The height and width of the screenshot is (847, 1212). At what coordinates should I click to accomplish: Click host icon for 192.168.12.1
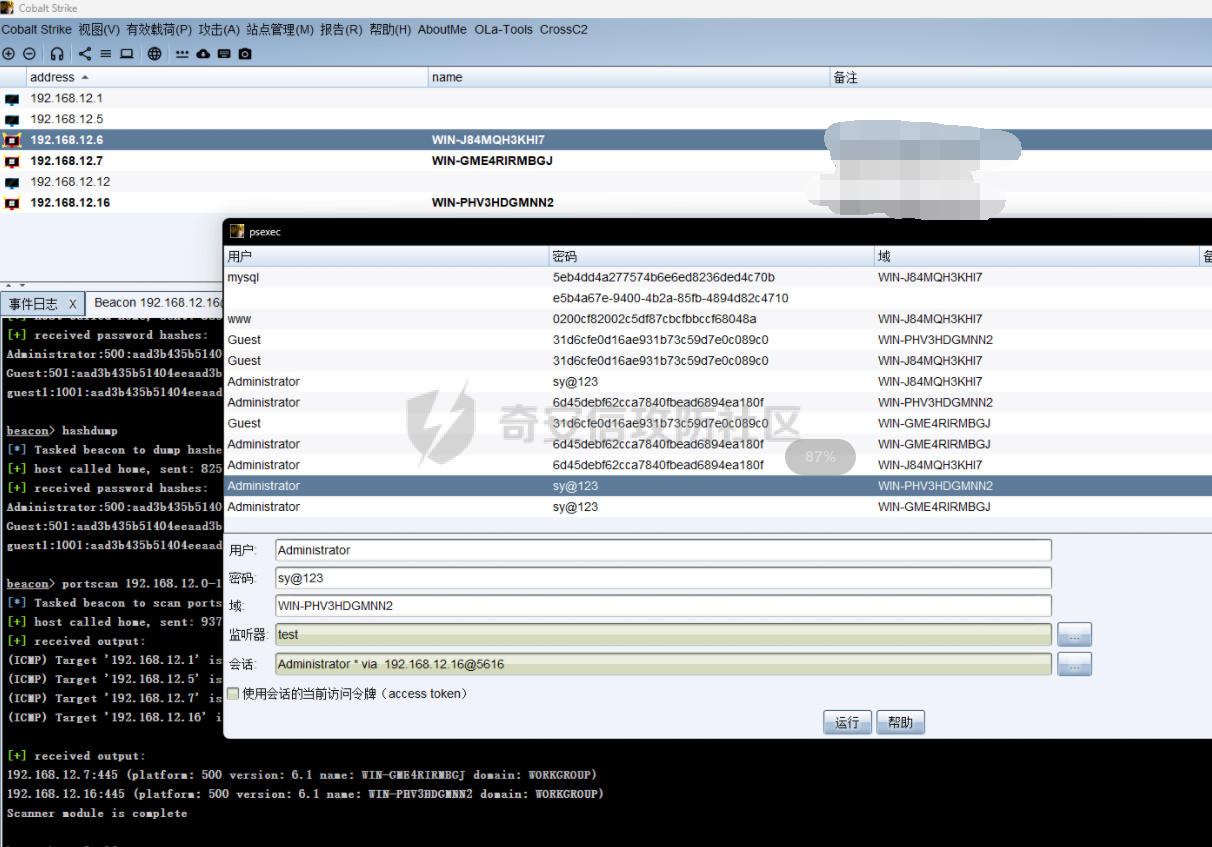click(12, 99)
